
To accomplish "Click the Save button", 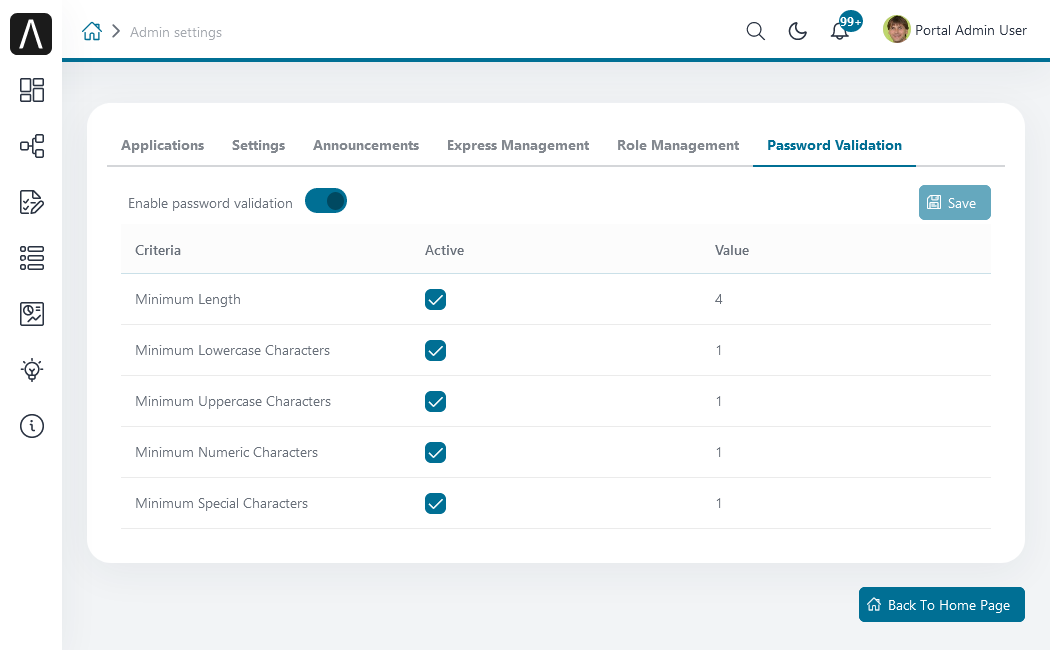I will 954,202.
